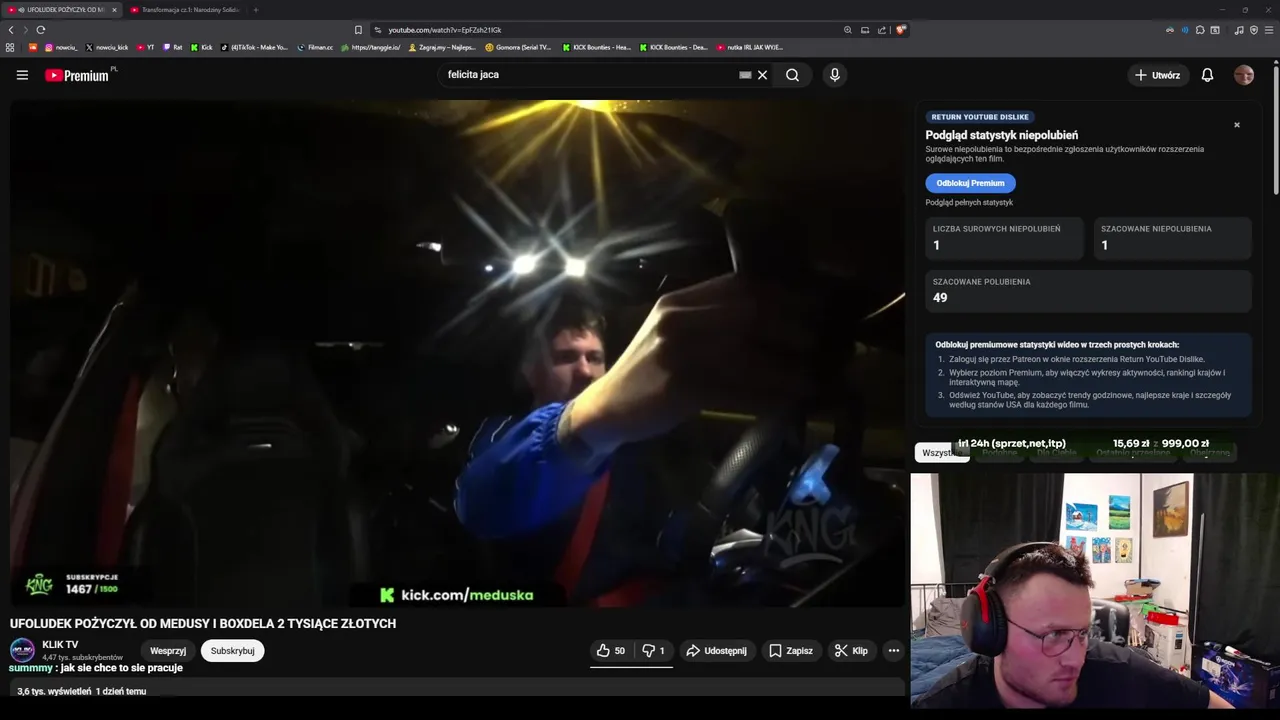Viewport: 1280px width, 720px height.
Task: Close the UFOLUDEK POŻYCZYŁ tab
Action: pyautogui.click(x=114, y=10)
